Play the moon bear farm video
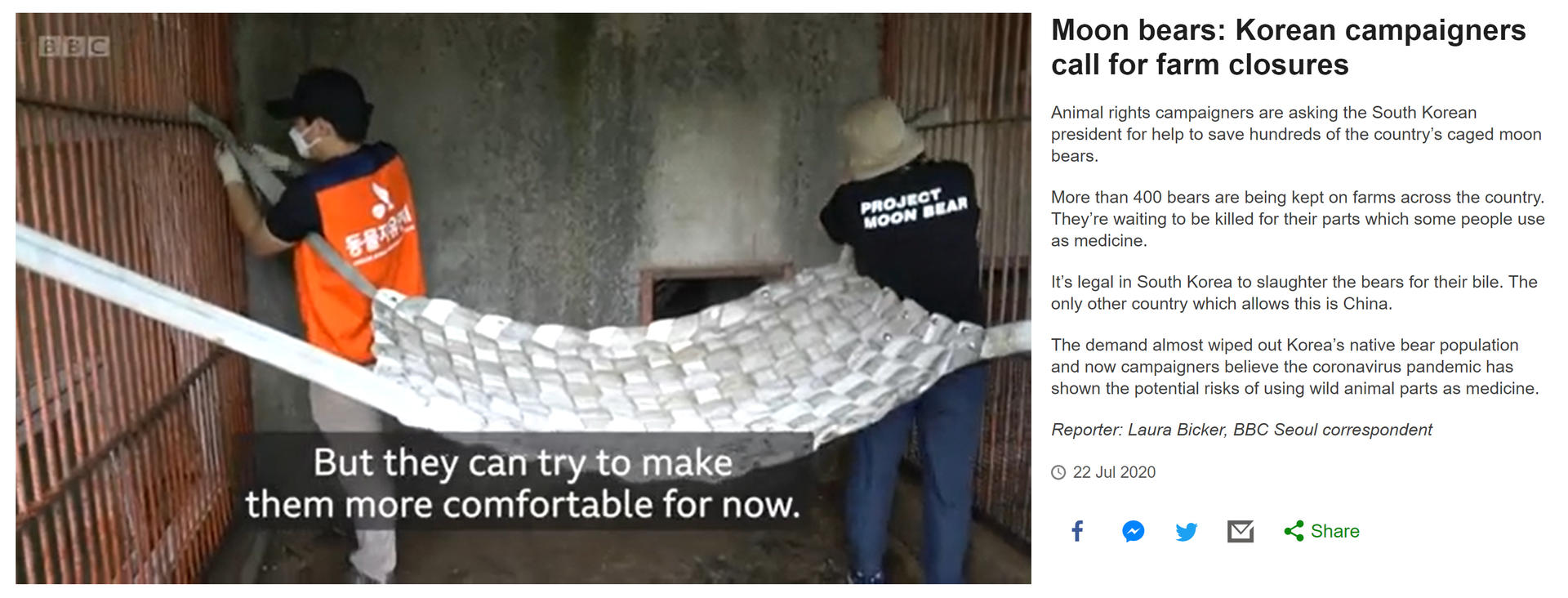The image size is (1568, 598). pyautogui.click(x=523, y=298)
